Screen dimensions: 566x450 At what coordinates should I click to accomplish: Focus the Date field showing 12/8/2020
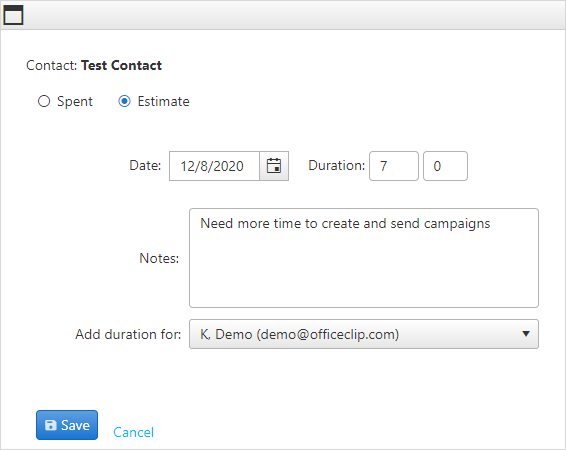pyautogui.click(x=214, y=166)
